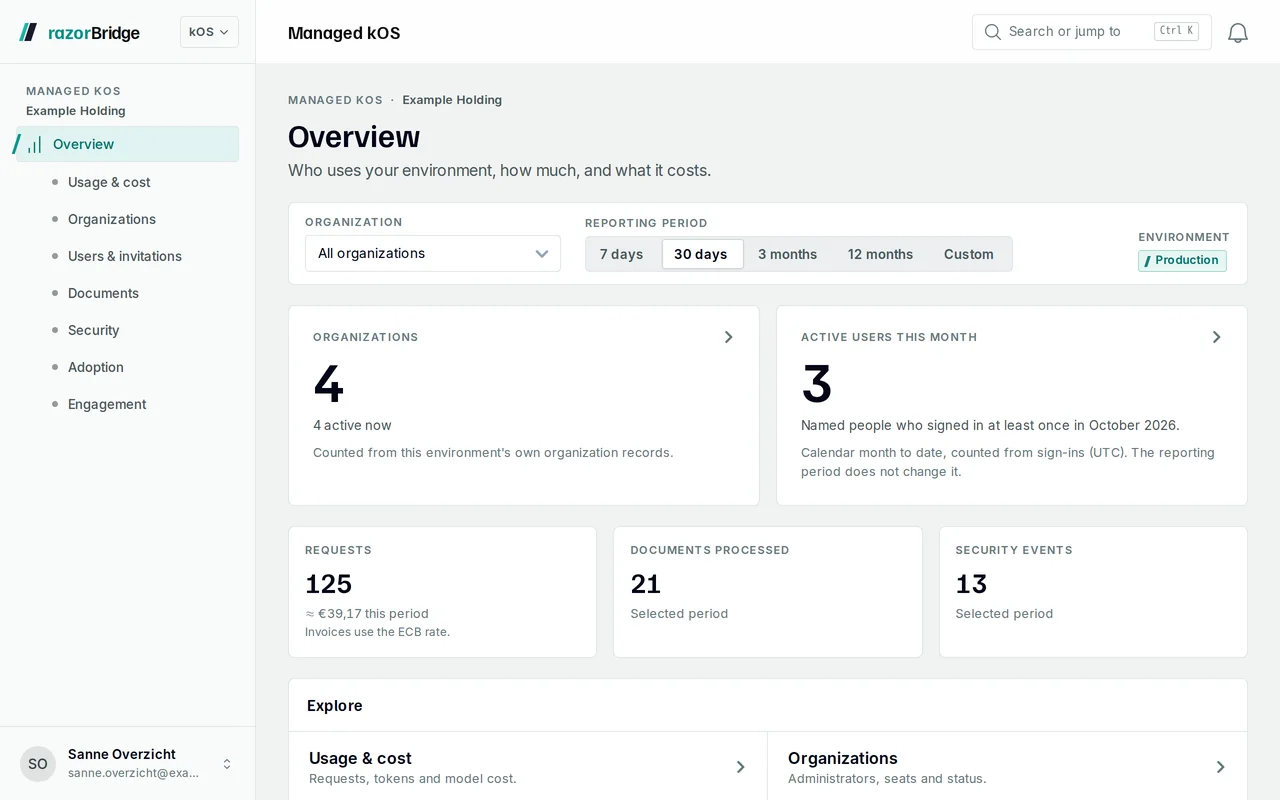
Task: Click arrow on Organizations explore row
Action: (1221, 767)
